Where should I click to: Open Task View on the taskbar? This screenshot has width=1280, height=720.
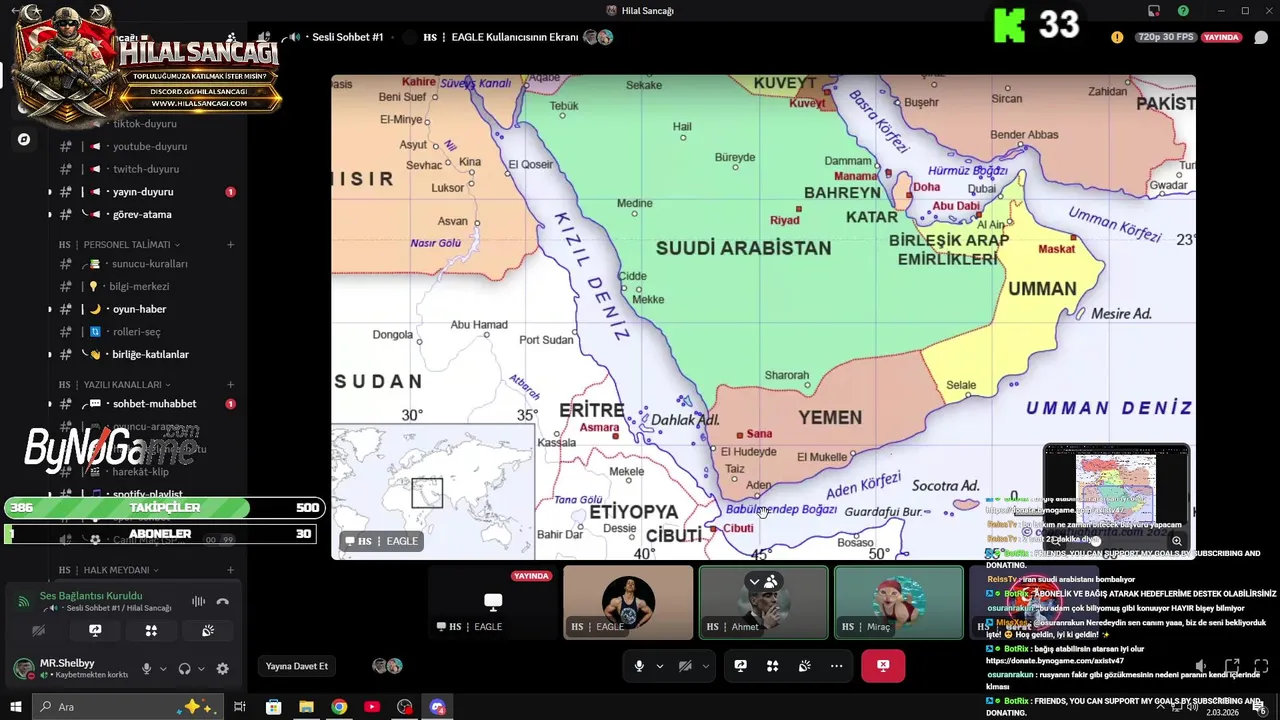[x=240, y=707]
